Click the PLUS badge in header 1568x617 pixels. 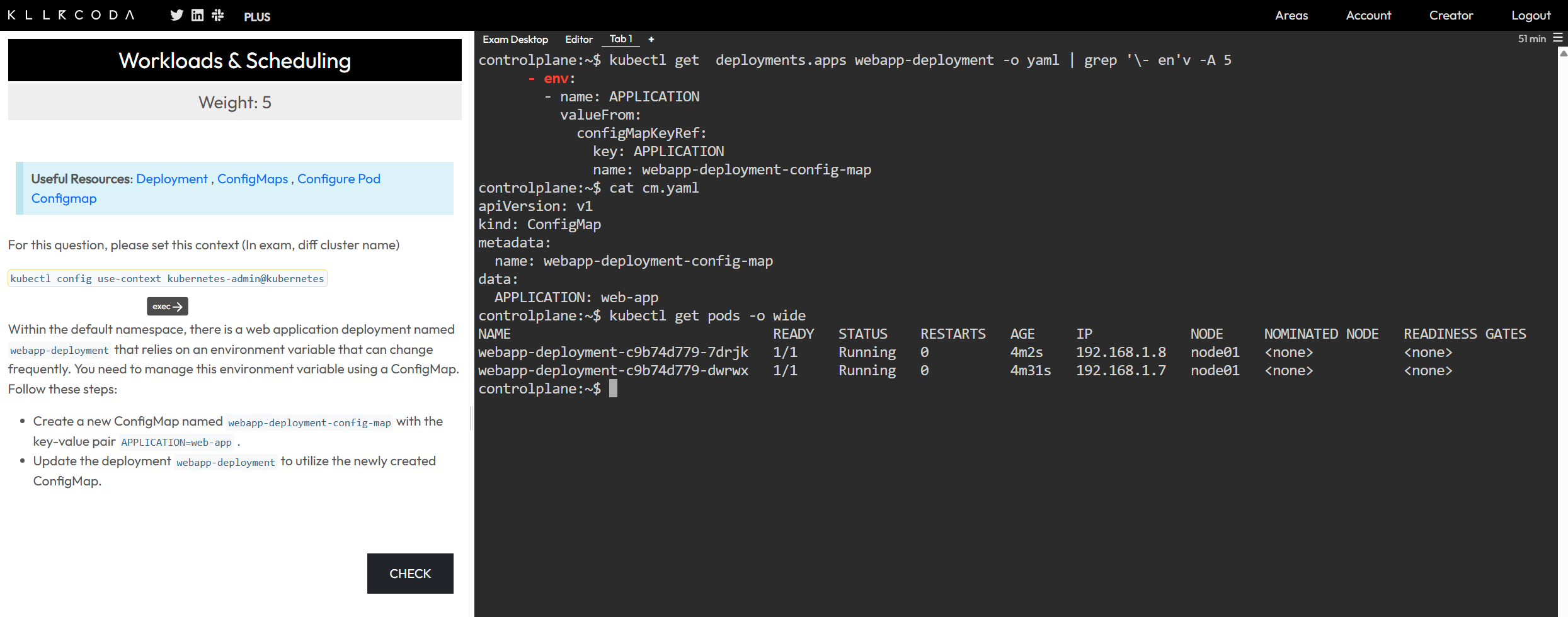pos(257,17)
